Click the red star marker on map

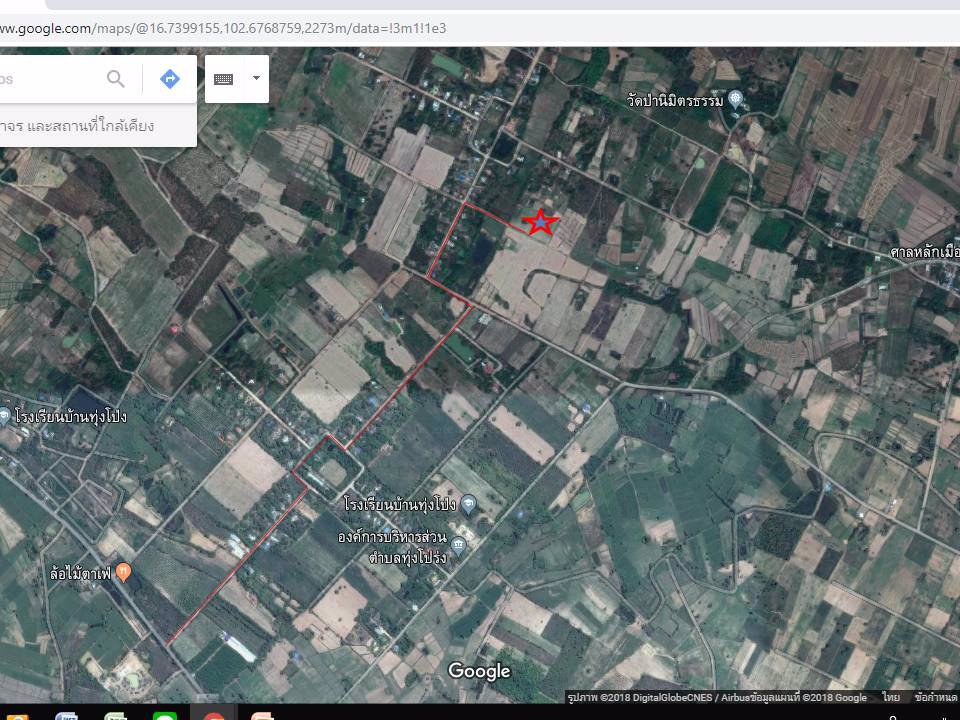[541, 223]
